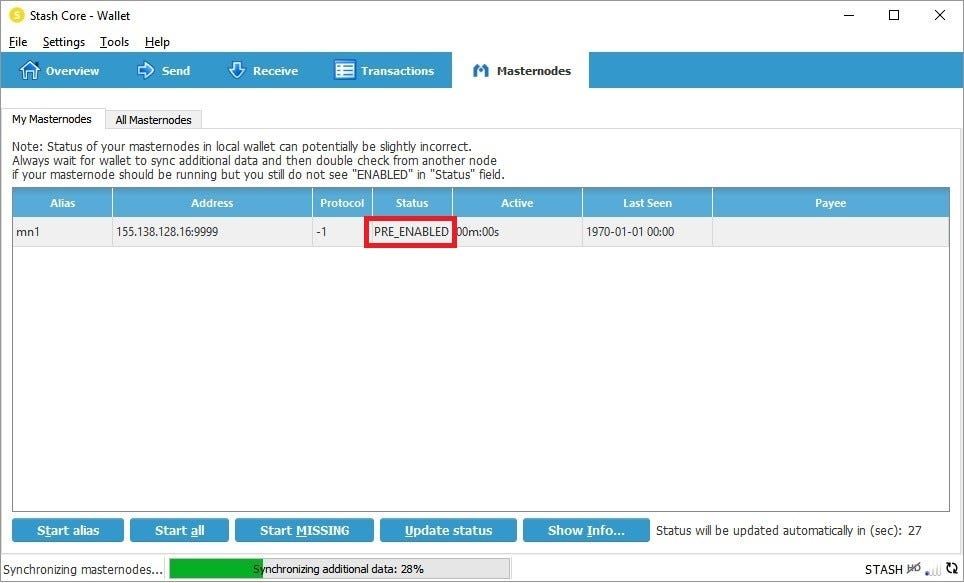Click the Stash Core coin logo

(17, 15)
